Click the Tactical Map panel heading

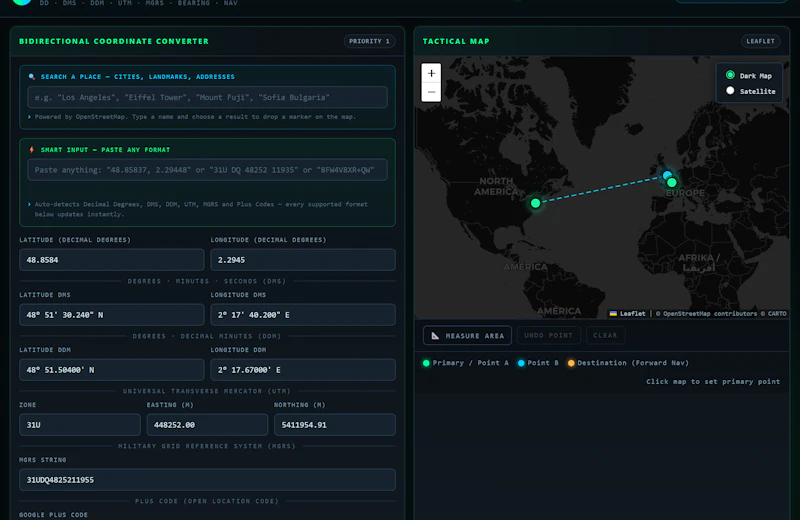coord(456,41)
